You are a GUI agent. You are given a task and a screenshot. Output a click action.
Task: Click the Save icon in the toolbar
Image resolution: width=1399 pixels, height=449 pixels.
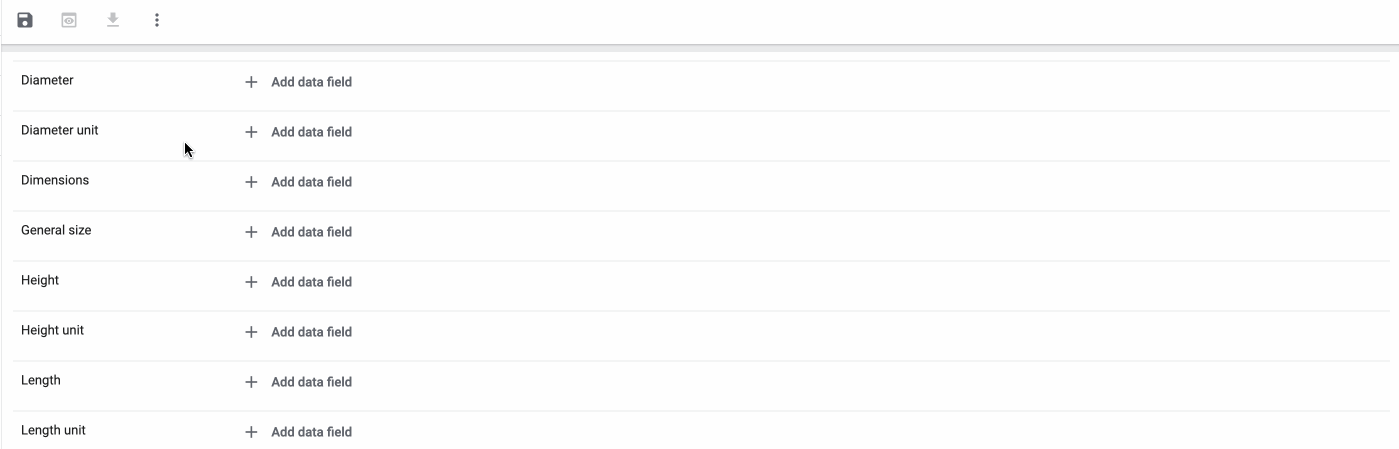(x=25, y=20)
